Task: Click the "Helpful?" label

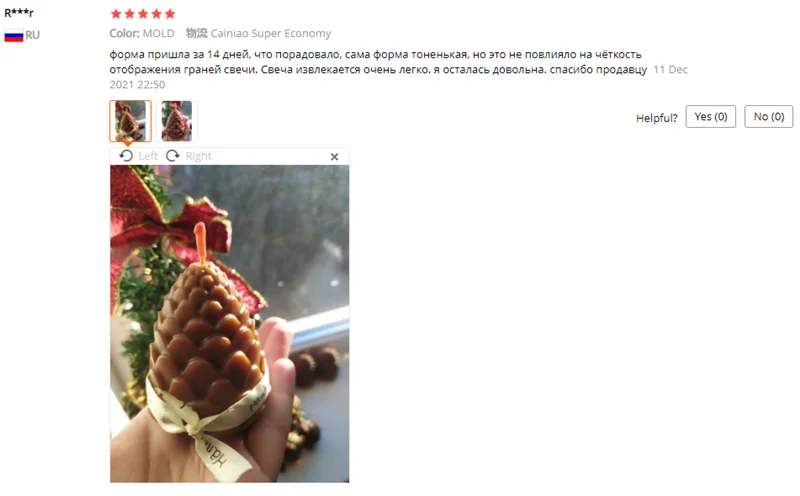Action: (x=657, y=118)
